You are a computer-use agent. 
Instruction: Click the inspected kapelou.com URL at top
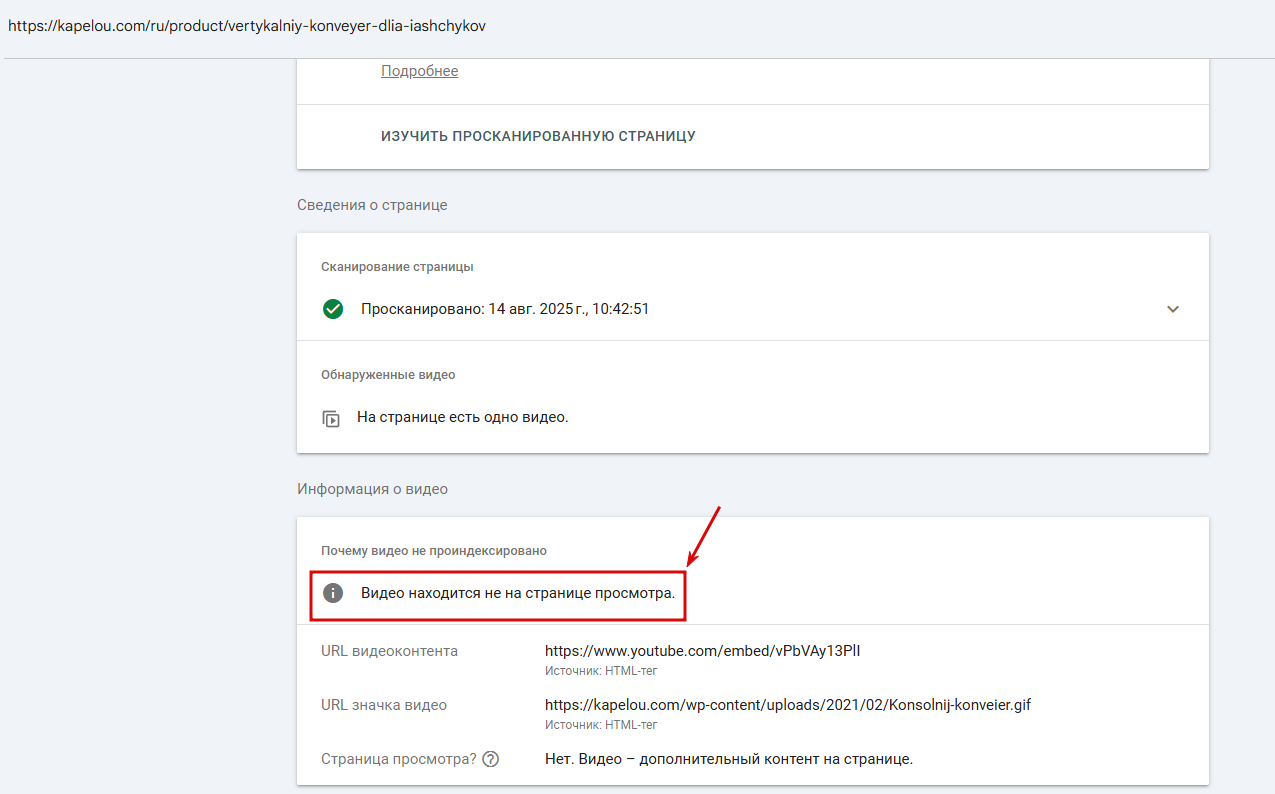coord(247,26)
